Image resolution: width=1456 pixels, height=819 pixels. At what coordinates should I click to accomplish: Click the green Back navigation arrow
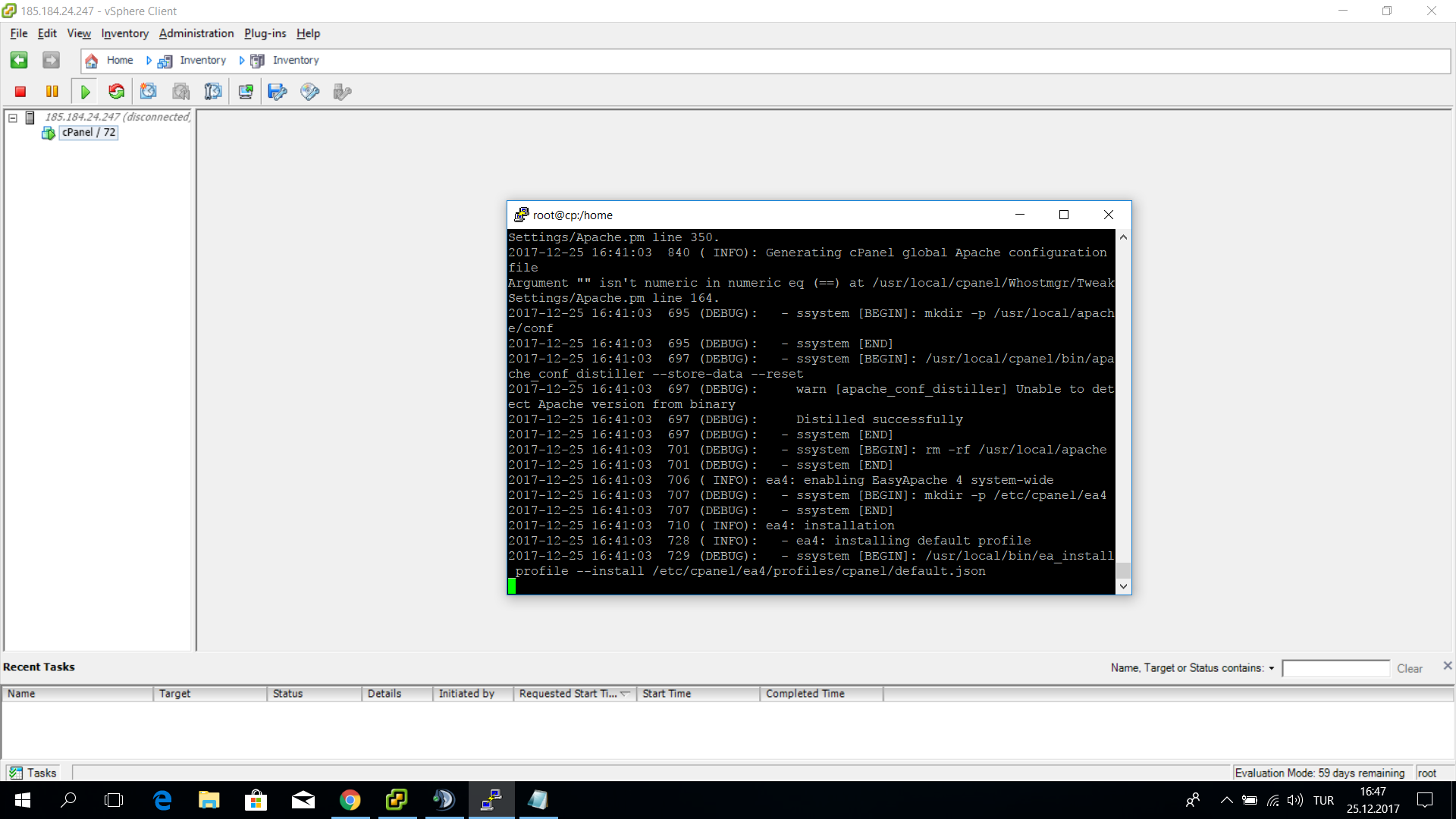click(x=19, y=60)
